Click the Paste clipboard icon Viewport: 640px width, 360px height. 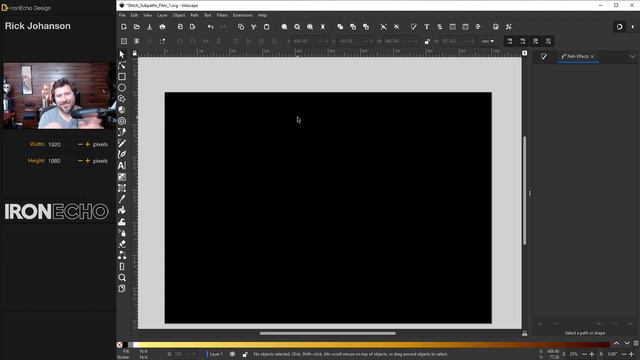[x=267, y=27]
